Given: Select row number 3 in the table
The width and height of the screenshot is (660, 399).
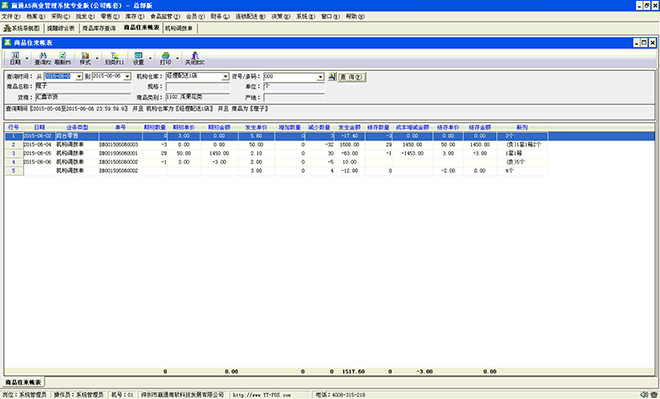Looking at the screenshot, I should tap(13, 154).
